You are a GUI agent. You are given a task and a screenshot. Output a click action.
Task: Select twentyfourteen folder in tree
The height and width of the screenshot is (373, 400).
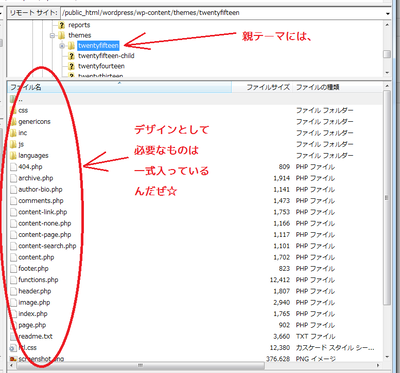(x=101, y=66)
